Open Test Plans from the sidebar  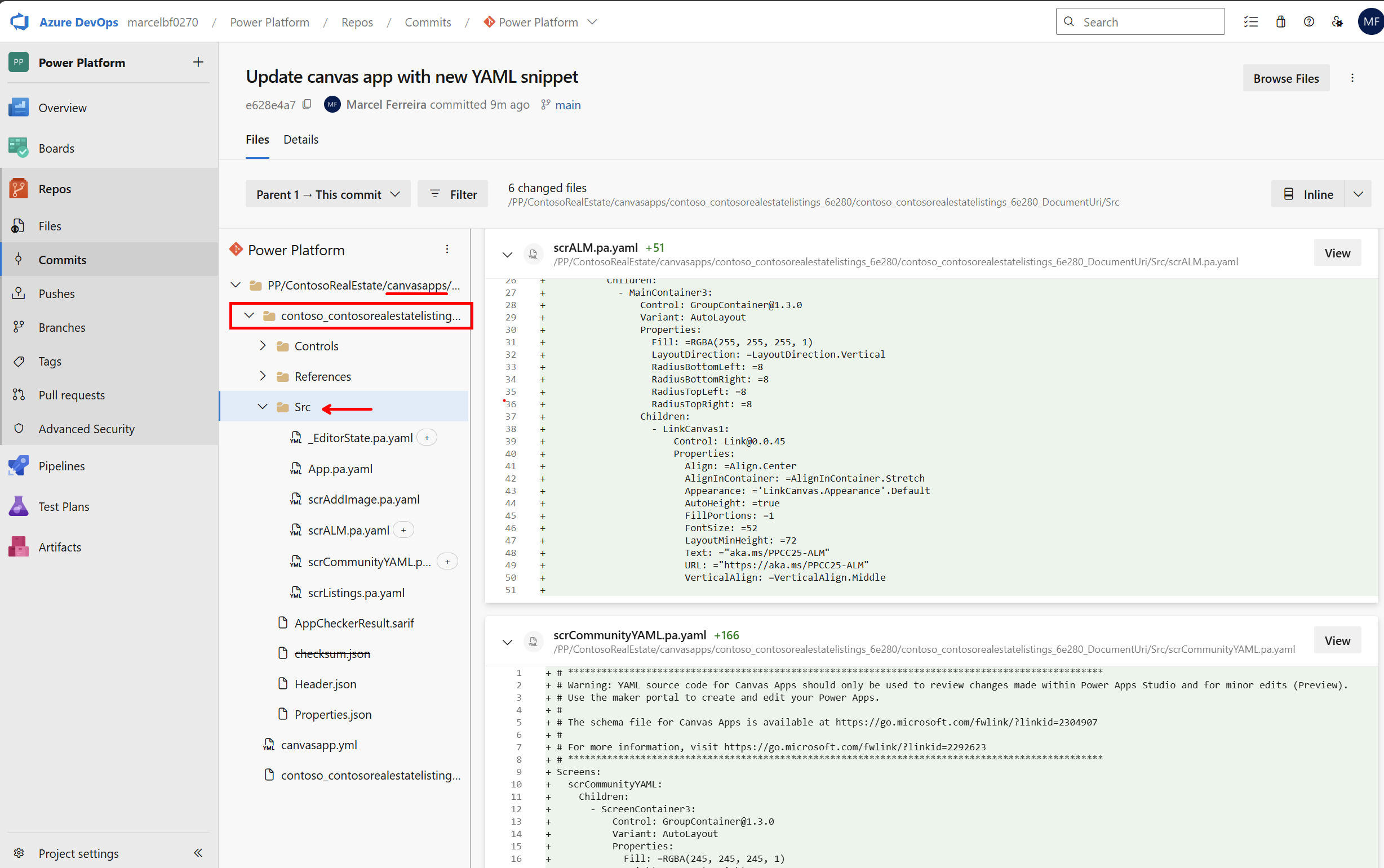point(64,506)
